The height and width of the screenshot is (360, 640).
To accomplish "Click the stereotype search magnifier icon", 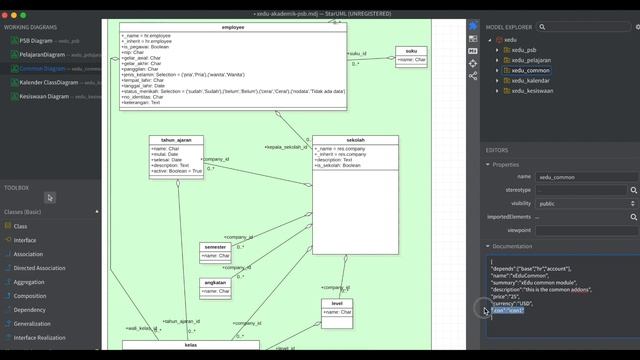I will 633,190.
